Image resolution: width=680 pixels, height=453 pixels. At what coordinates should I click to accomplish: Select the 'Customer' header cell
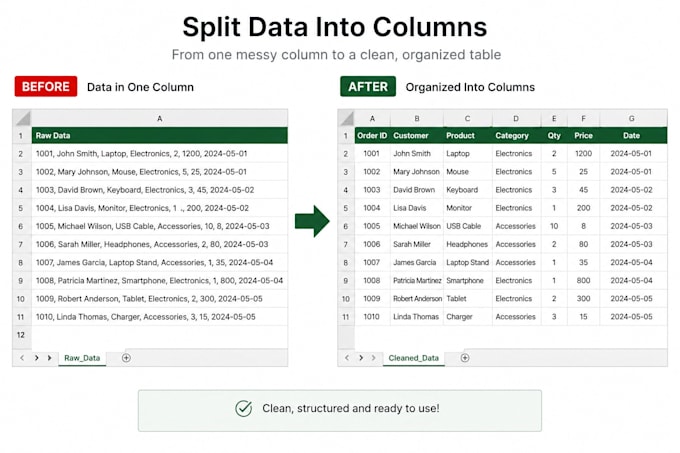417,136
